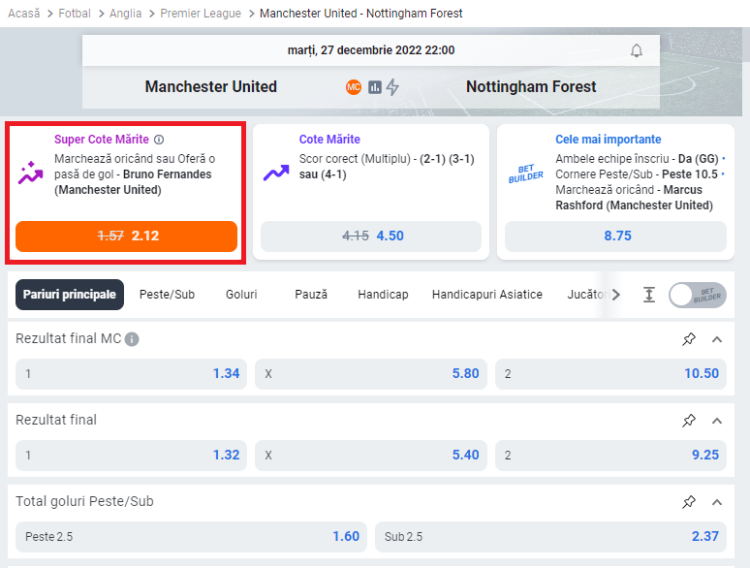Click the orange MC badge icon
This screenshot has height=568, width=750.
[x=353, y=87]
